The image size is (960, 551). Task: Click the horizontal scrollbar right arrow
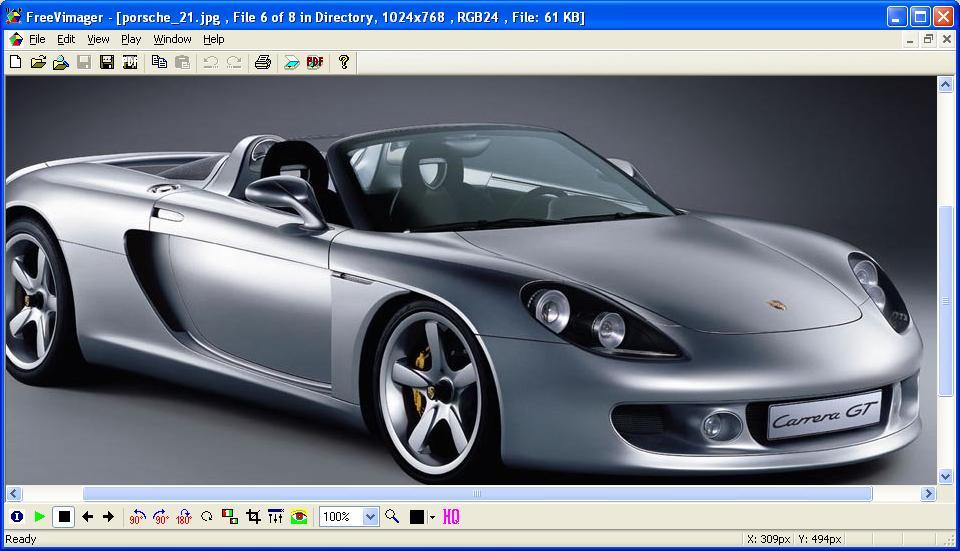[x=928, y=493]
